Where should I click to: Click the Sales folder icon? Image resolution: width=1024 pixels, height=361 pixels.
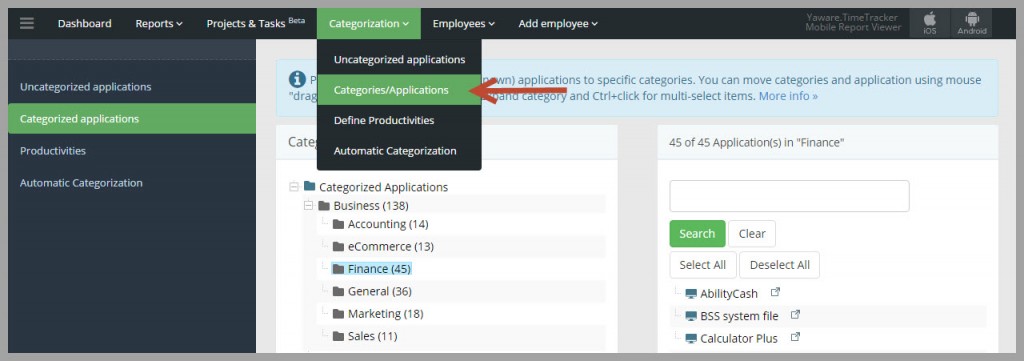tap(338, 336)
